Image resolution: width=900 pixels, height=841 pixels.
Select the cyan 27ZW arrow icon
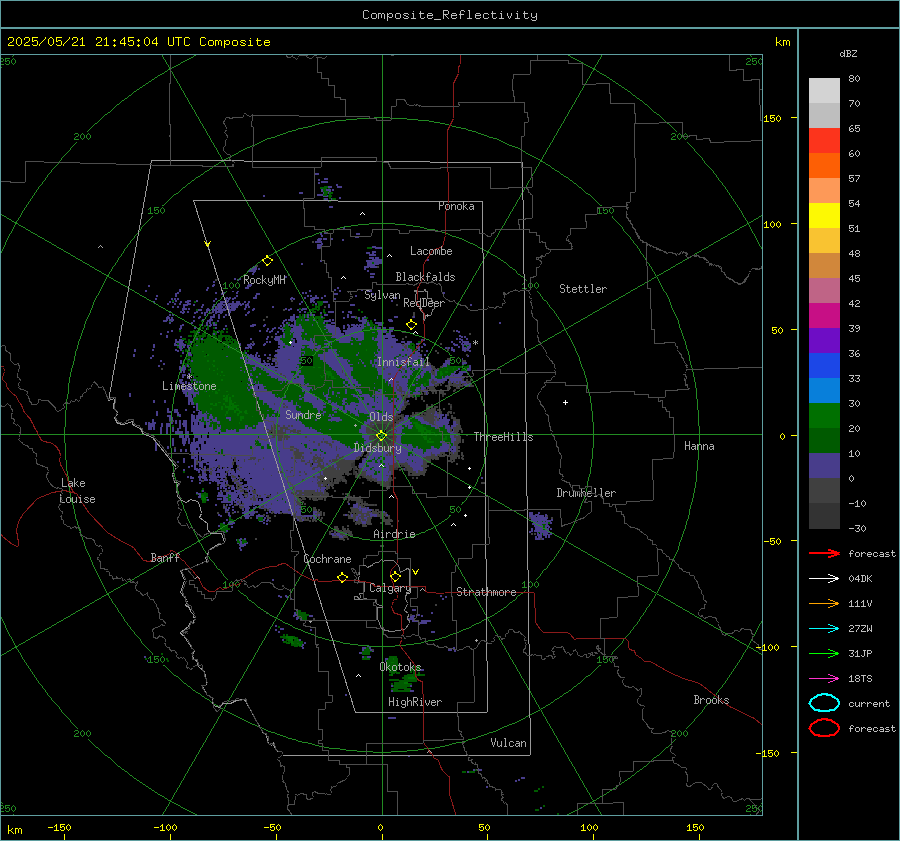(x=824, y=629)
